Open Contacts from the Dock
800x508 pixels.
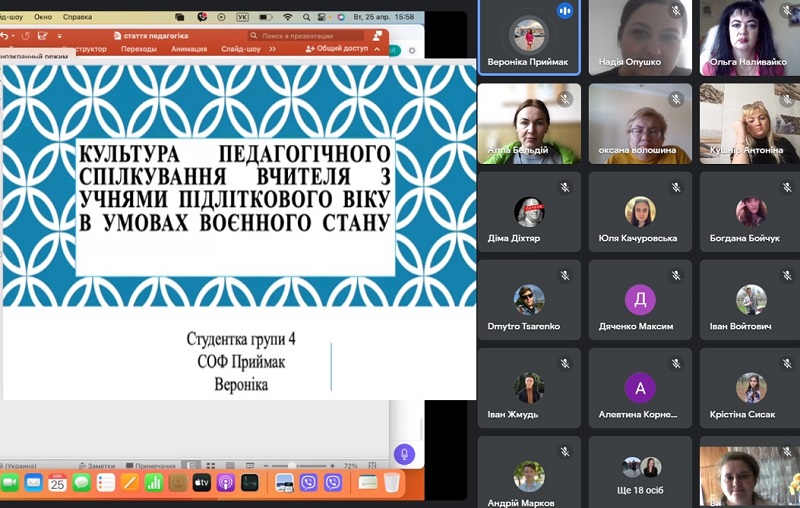pyautogui.click(x=178, y=482)
